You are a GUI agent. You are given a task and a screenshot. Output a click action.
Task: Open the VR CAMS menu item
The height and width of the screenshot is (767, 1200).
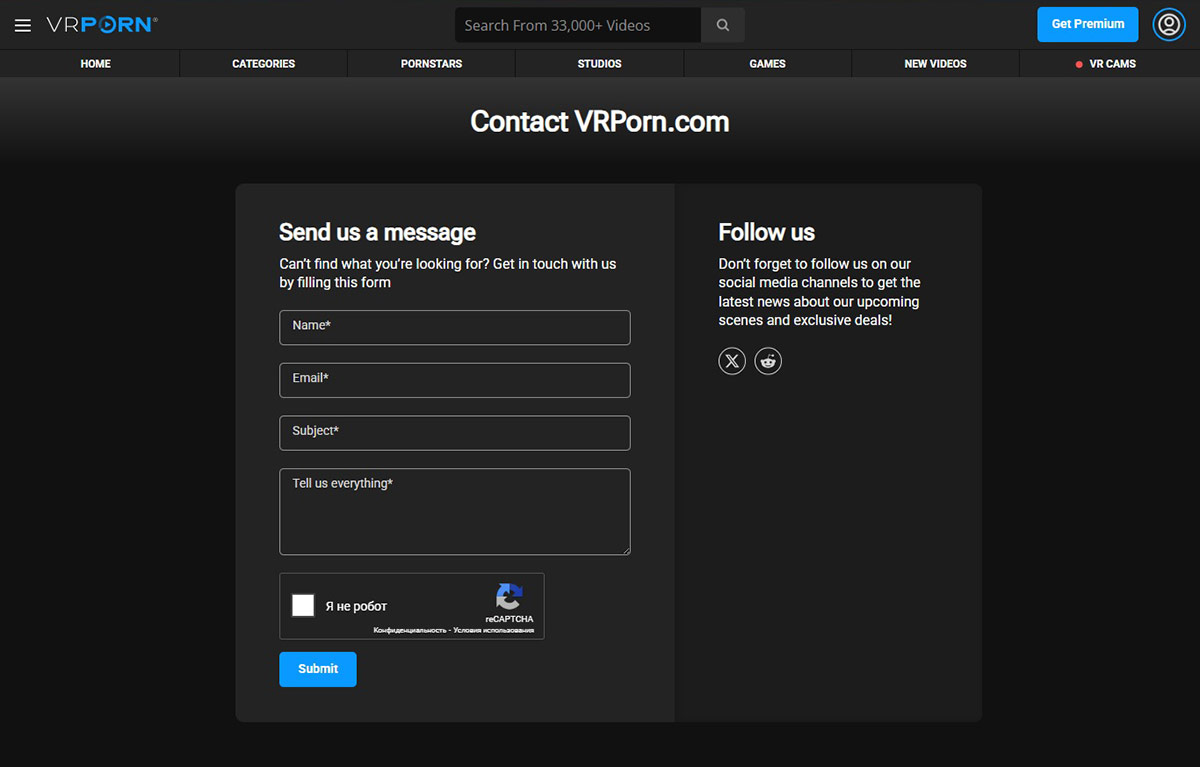(1104, 64)
